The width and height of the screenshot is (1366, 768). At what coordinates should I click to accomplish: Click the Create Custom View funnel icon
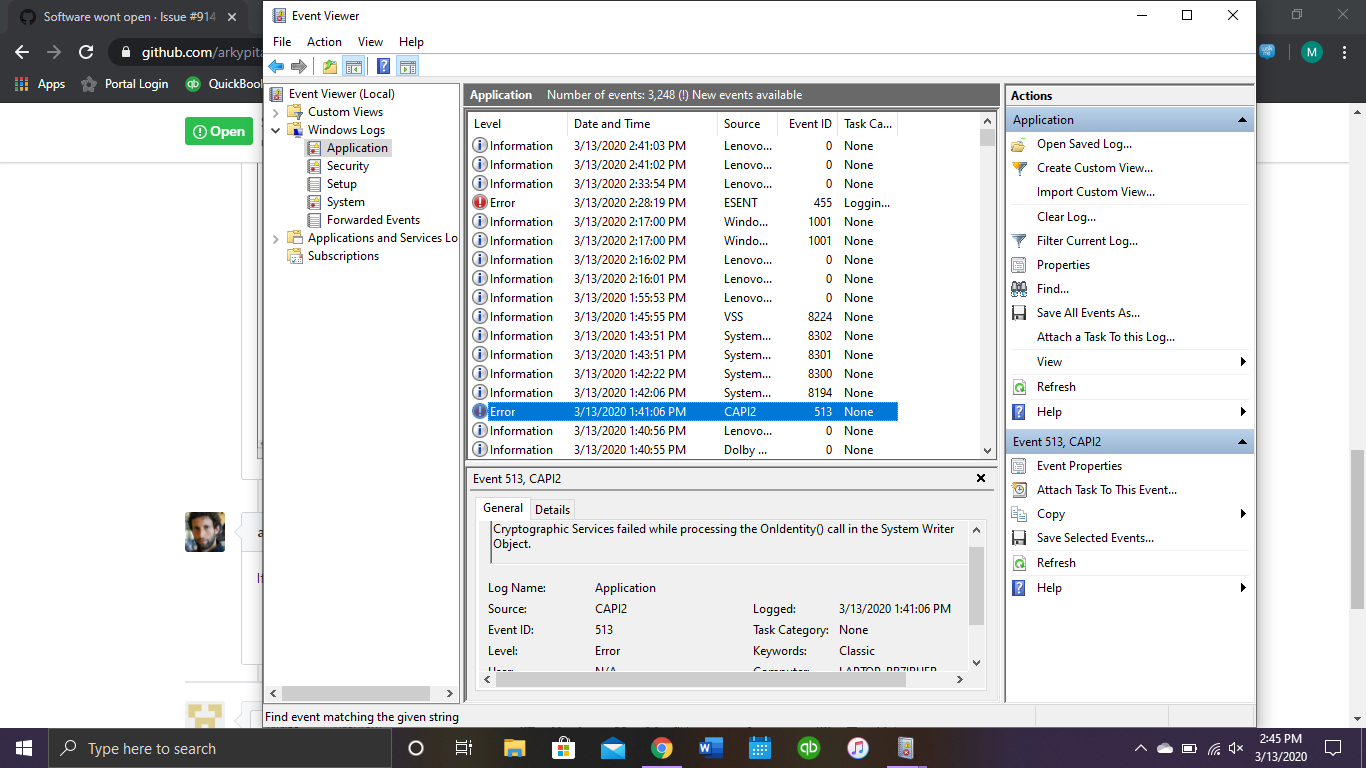(x=1019, y=168)
